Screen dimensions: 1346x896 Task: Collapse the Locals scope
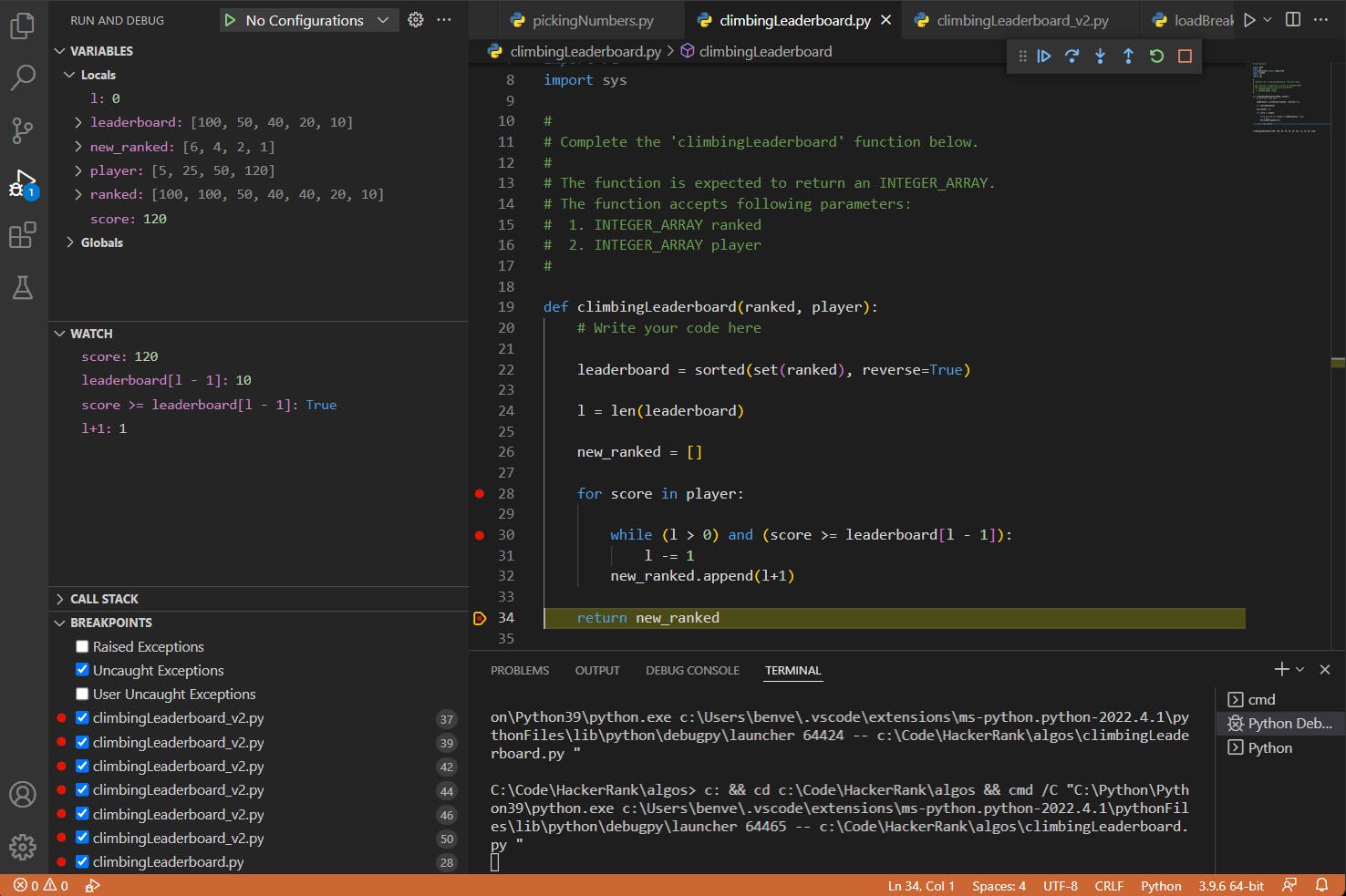(69, 75)
